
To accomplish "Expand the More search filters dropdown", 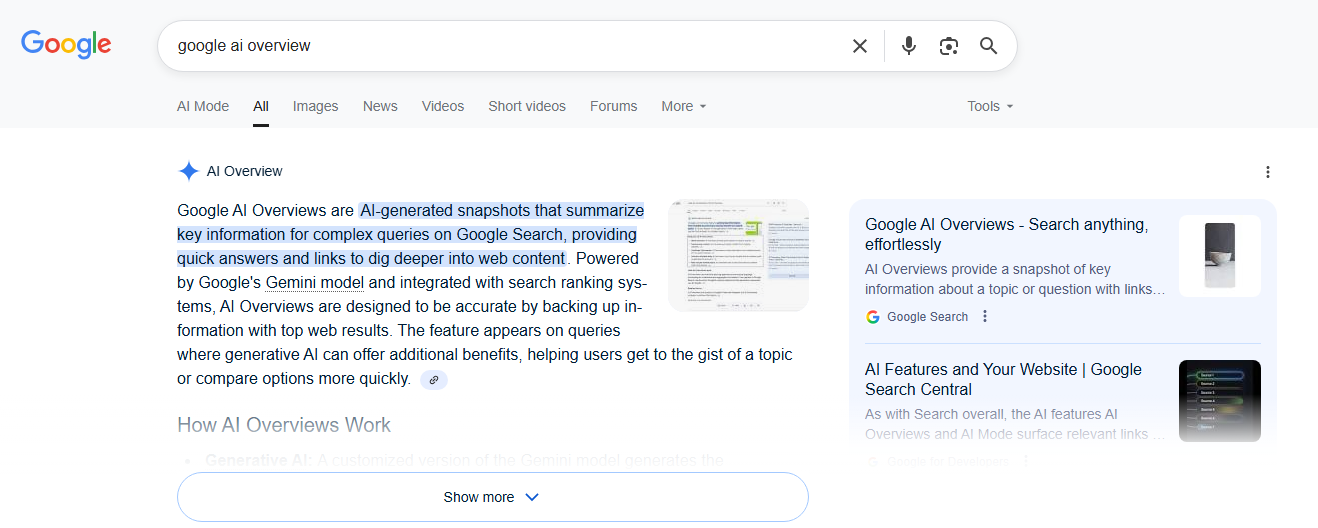I will tap(684, 106).
